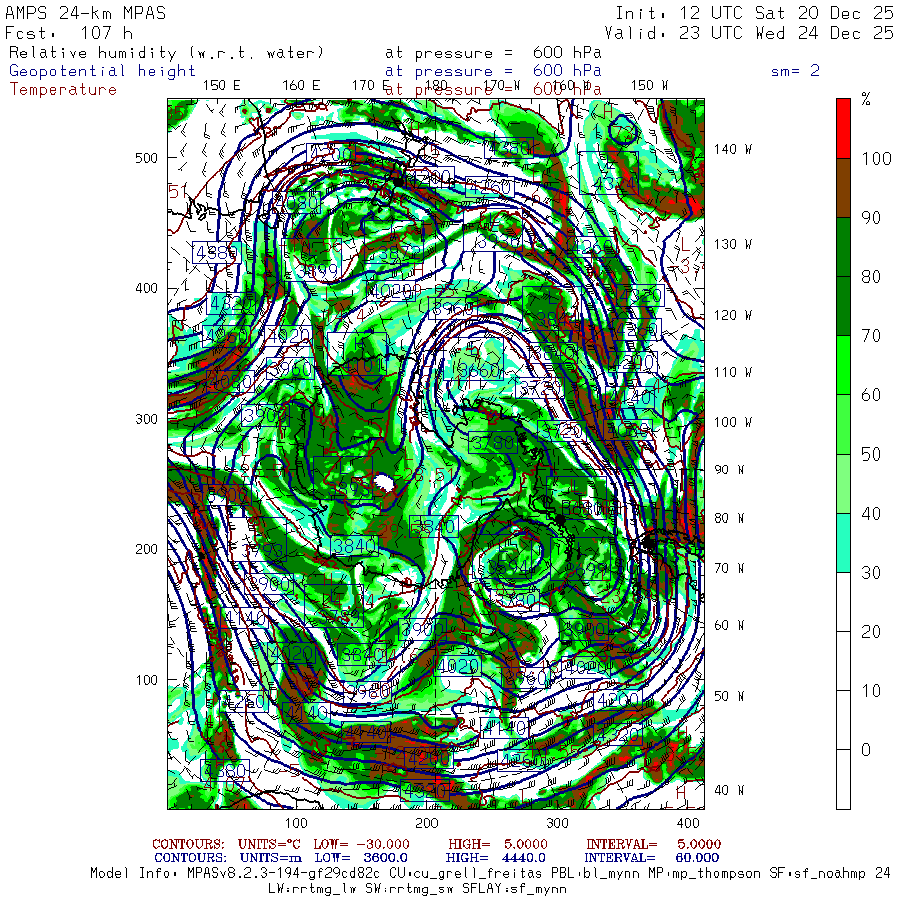Click the '150 W' longitude label at top
Screen dimensions: 900x900
649,86
